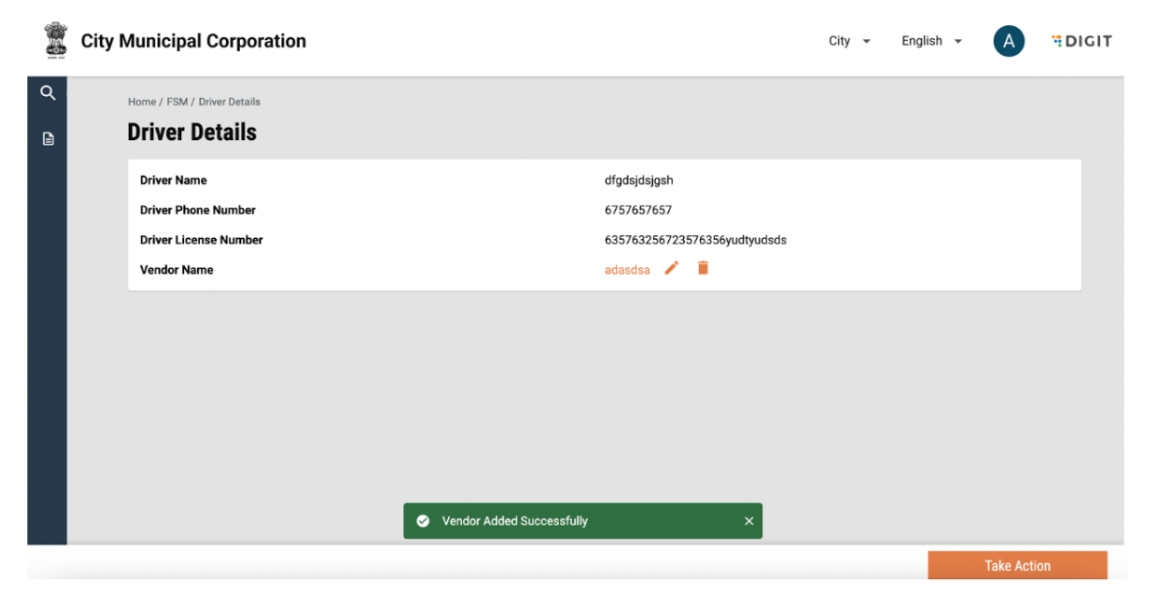Delete the vendor using trash icon
The width and height of the screenshot is (1150, 601).
703,268
